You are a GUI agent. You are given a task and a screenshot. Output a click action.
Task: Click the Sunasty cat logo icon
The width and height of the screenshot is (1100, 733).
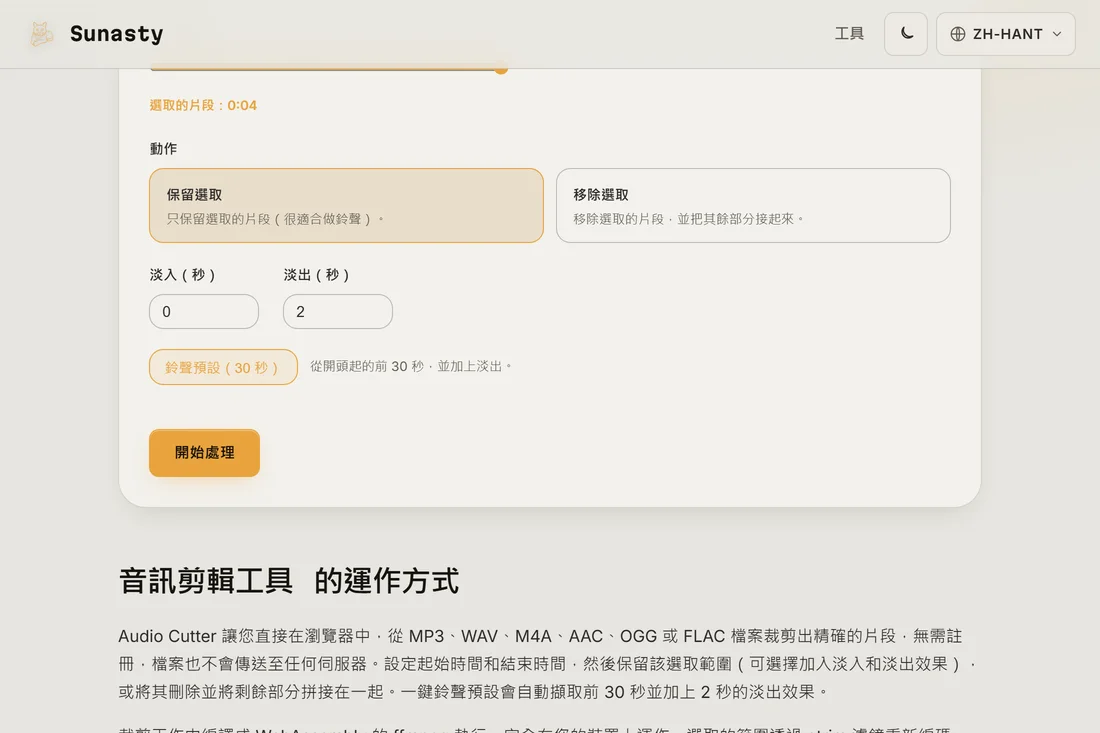41,34
